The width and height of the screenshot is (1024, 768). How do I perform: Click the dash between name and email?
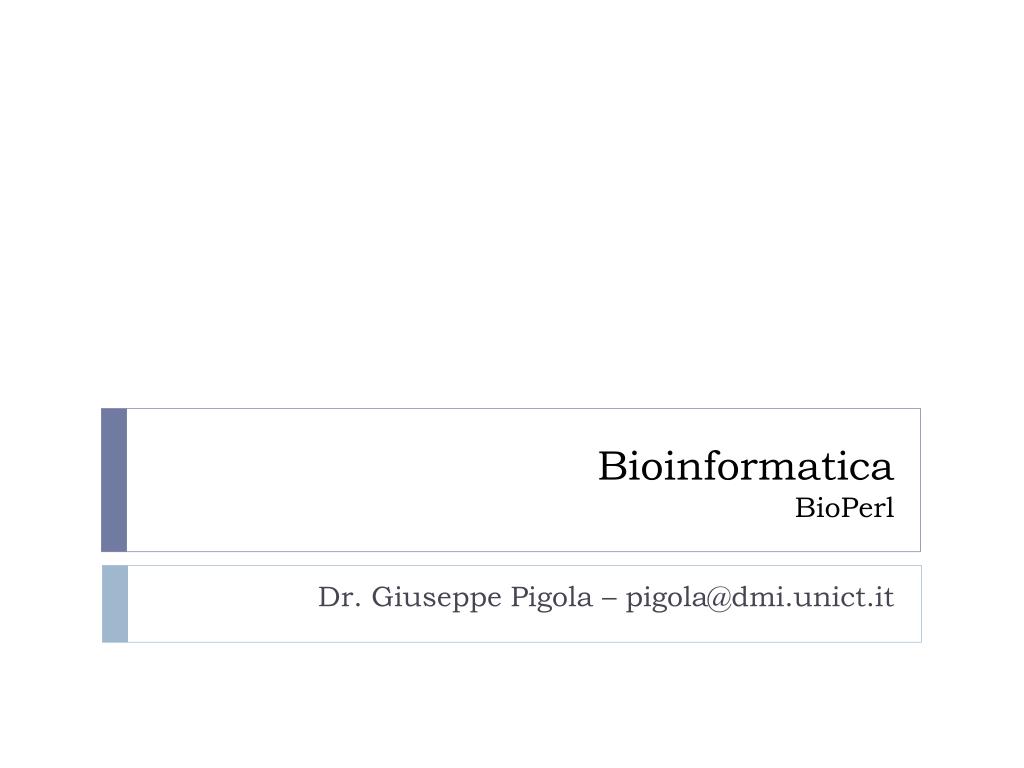pyautogui.click(x=609, y=599)
